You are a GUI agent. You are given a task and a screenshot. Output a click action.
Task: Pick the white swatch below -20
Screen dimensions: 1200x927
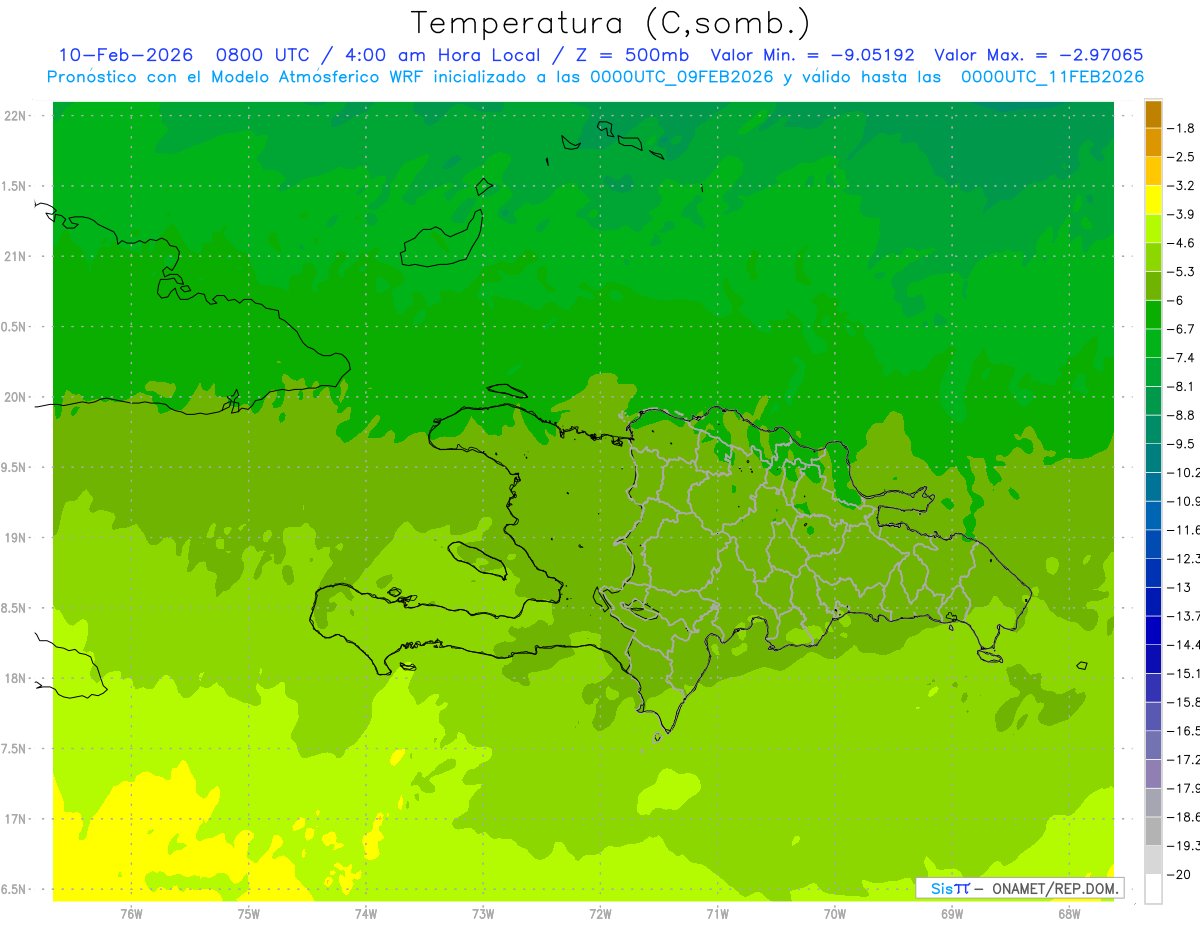click(1153, 889)
